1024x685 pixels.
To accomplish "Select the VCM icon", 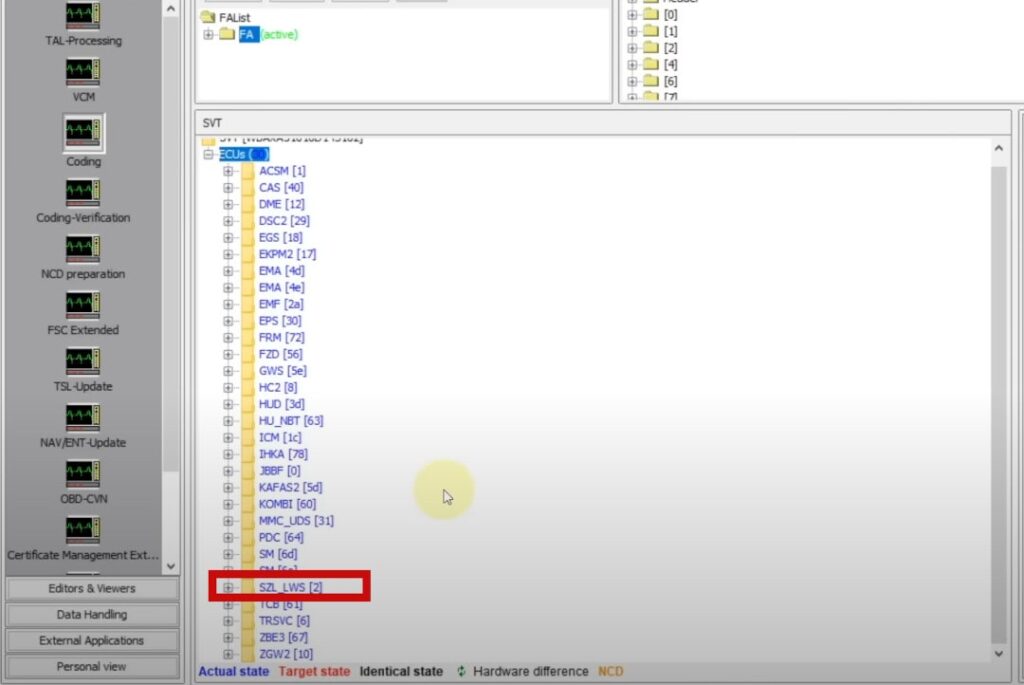I will click(83, 72).
